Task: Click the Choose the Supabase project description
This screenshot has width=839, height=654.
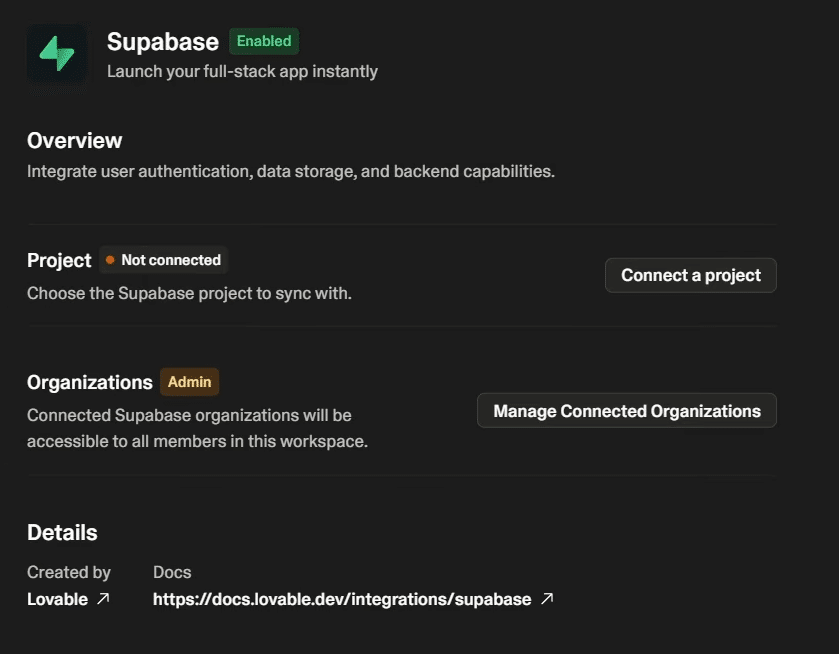Action: tap(189, 293)
